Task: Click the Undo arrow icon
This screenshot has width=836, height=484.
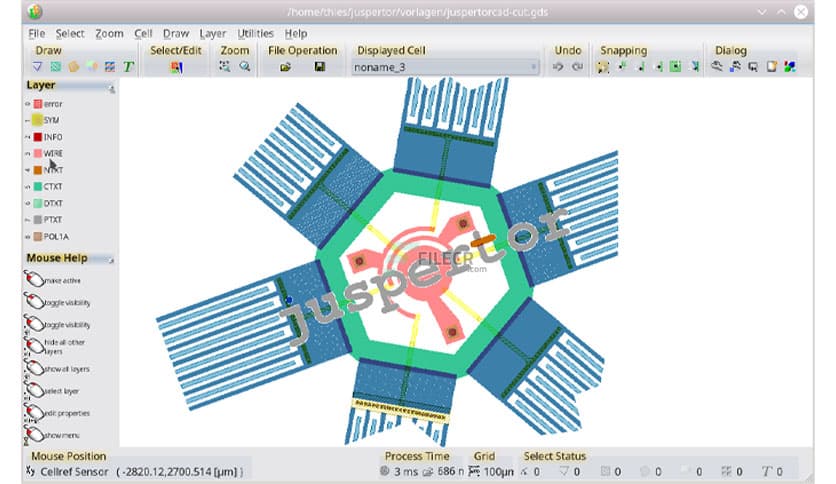Action: coord(558,67)
